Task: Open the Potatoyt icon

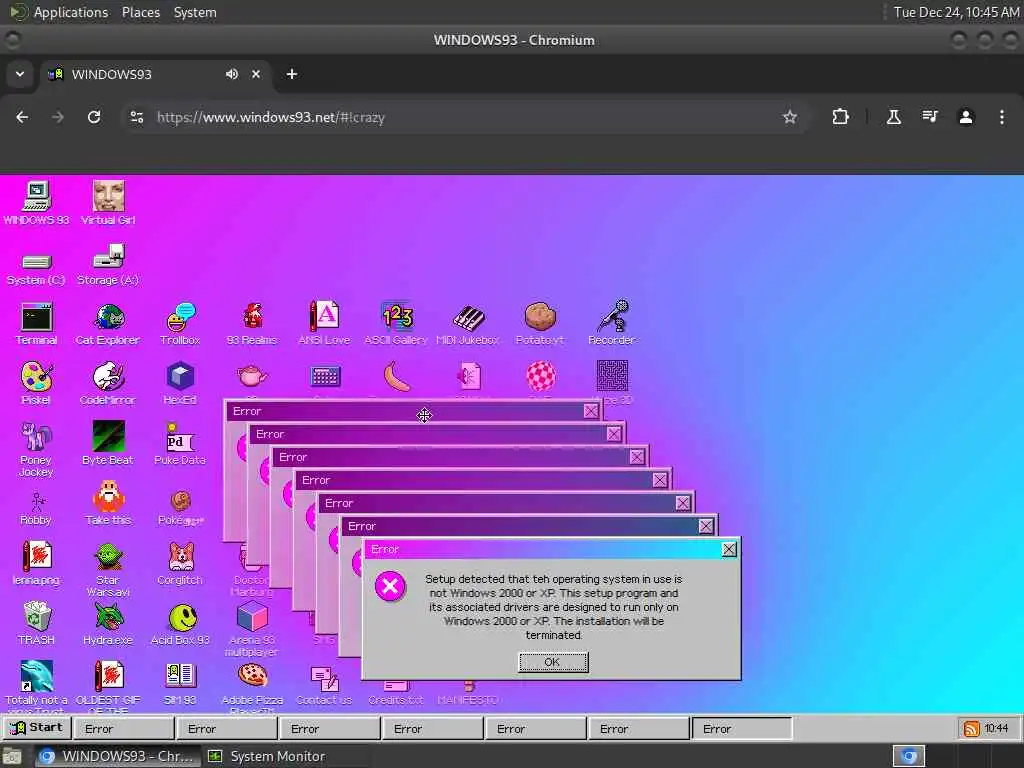Action: click(x=539, y=324)
